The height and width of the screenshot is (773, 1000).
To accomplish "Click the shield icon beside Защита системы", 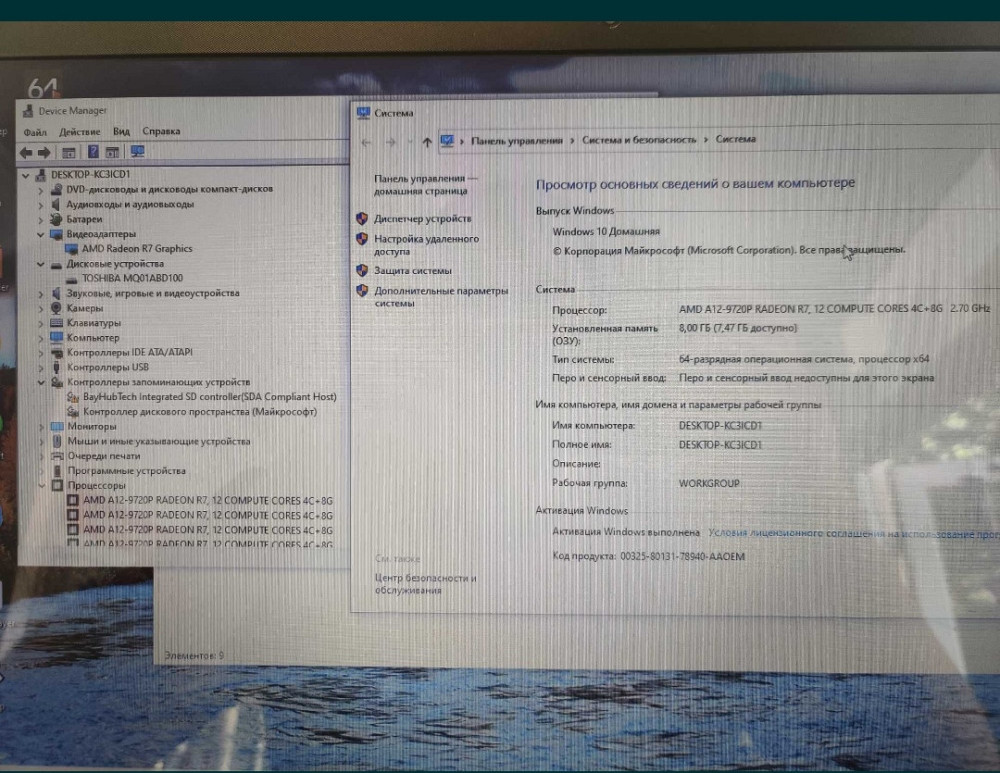I will 363,269.
